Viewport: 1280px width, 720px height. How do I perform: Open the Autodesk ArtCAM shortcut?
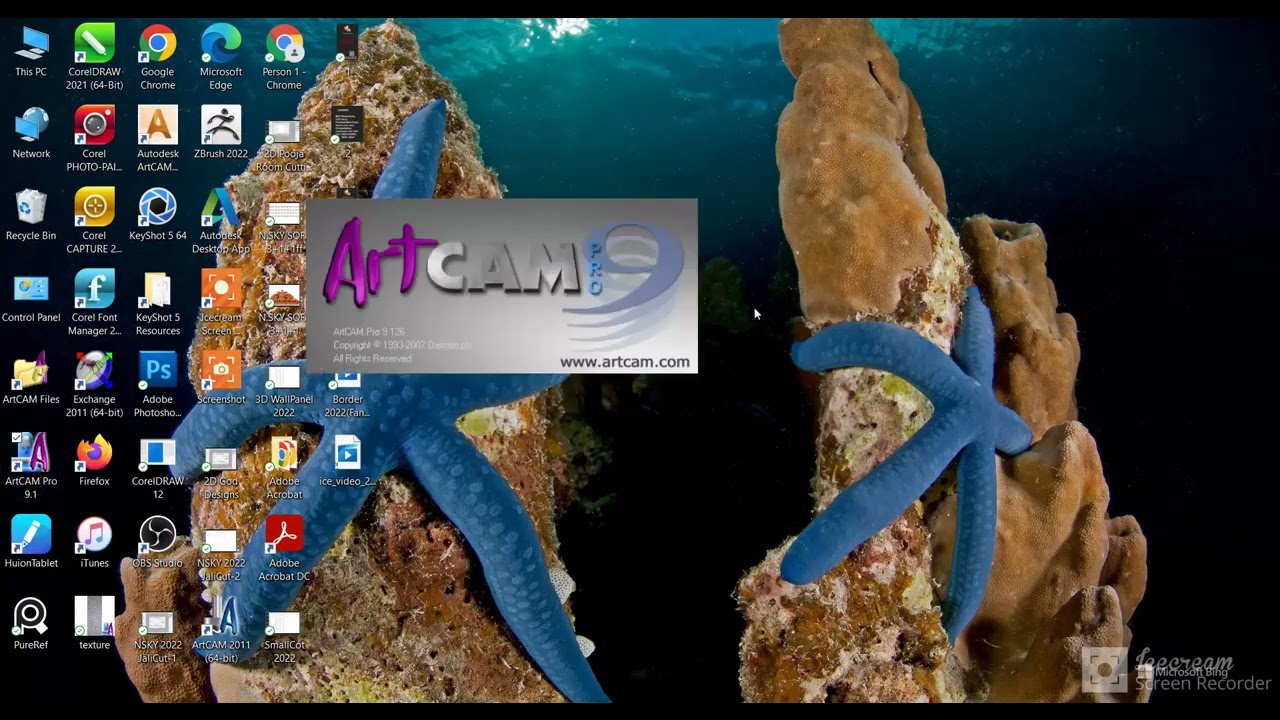(158, 139)
